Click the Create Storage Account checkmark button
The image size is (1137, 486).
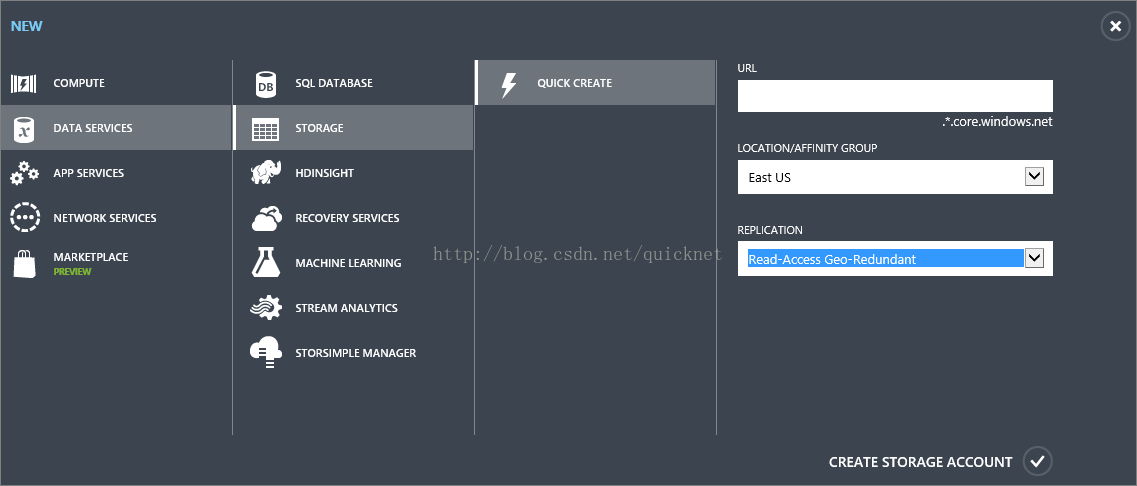pyautogui.click(x=1038, y=461)
